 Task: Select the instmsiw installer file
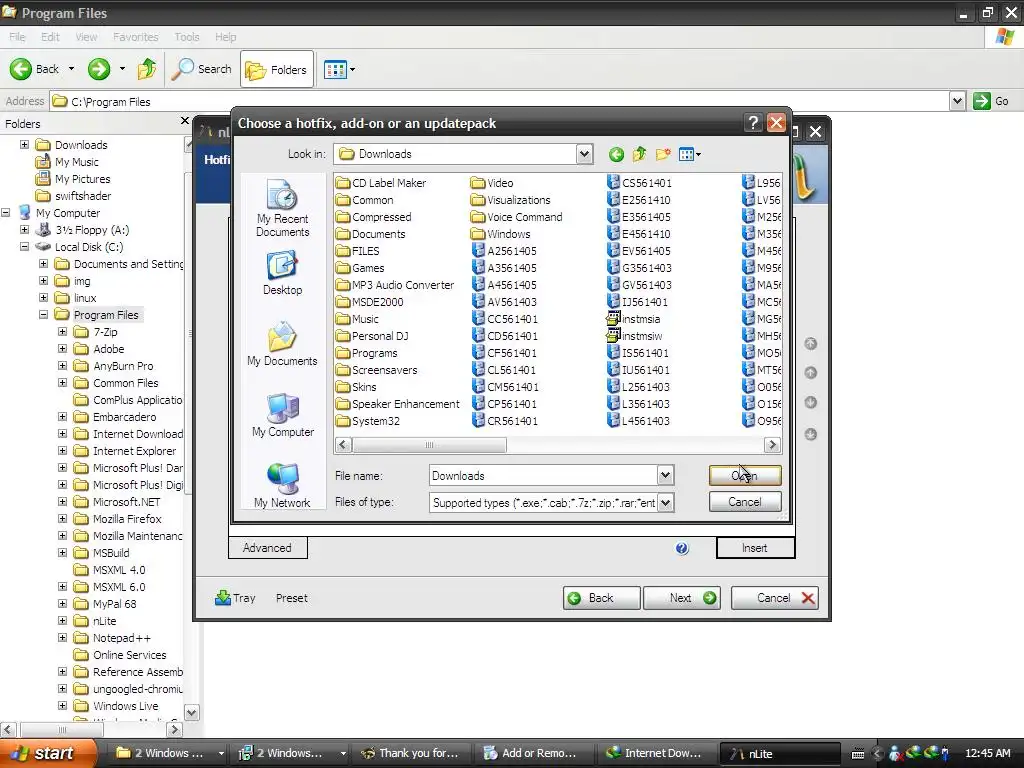click(635, 336)
